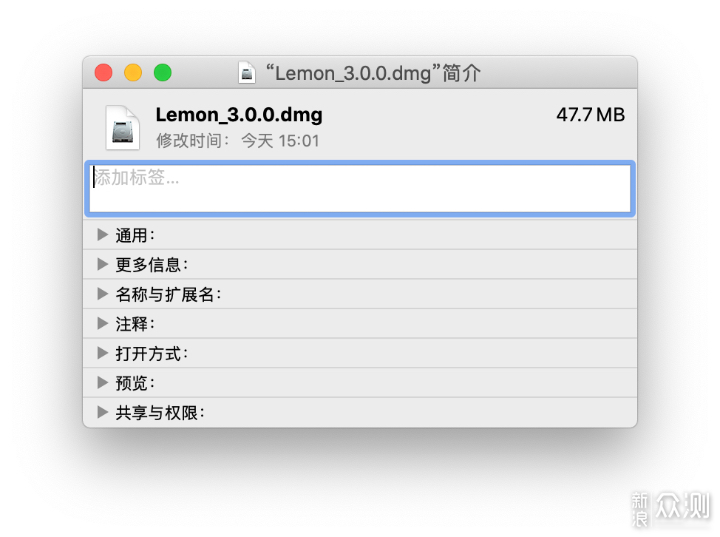The image size is (720, 537).
Task: Click the 共享与权限 section label text
Action: [160, 413]
